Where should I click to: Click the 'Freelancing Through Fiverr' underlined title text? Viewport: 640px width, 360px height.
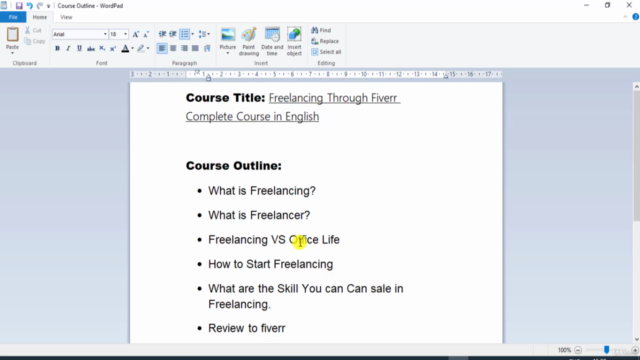point(334,98)
